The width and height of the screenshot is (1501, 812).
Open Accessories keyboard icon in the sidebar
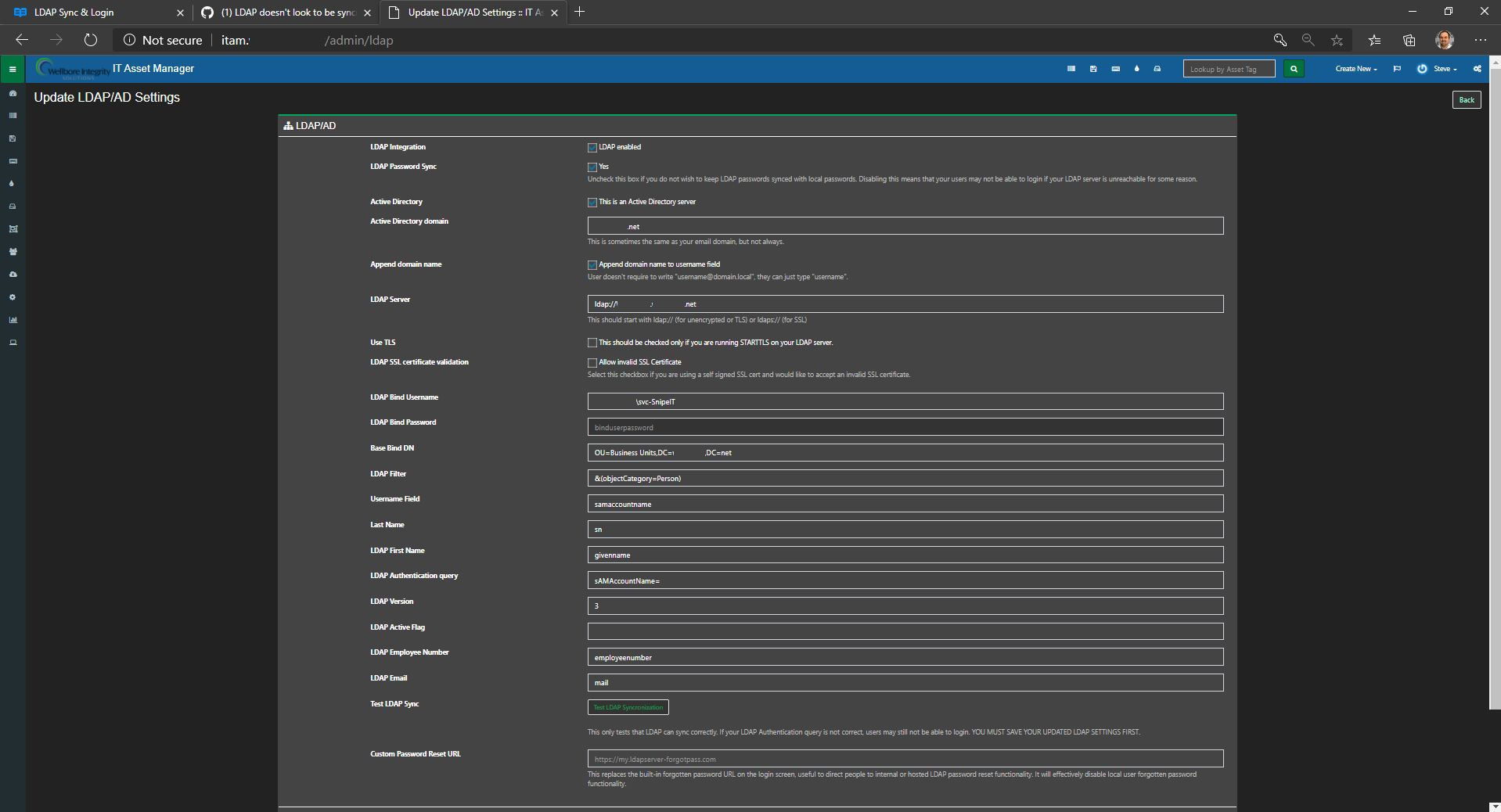click(13, 161)
